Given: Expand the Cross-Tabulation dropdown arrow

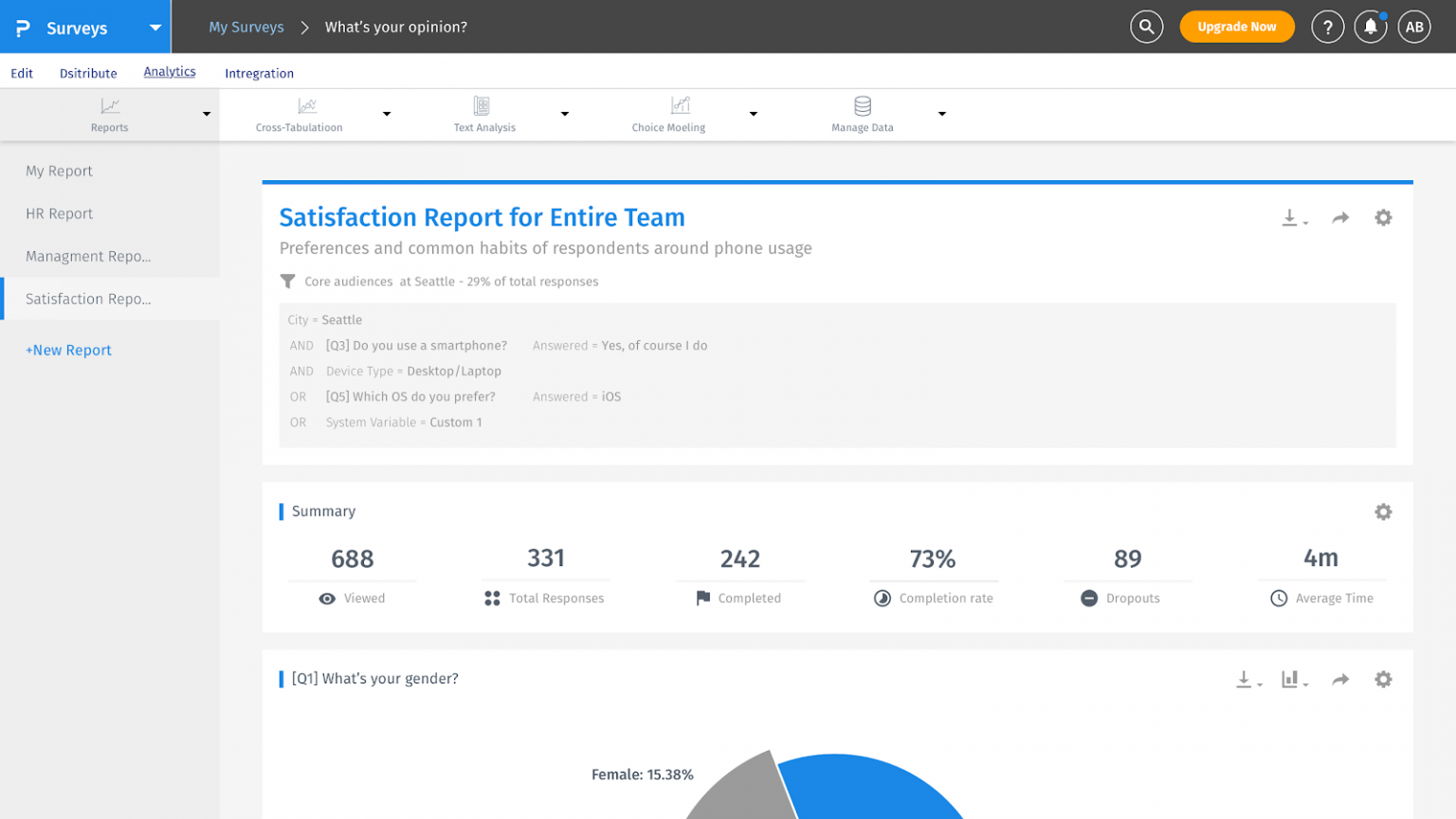Looking at the screenshot, I should pos(387,114).
